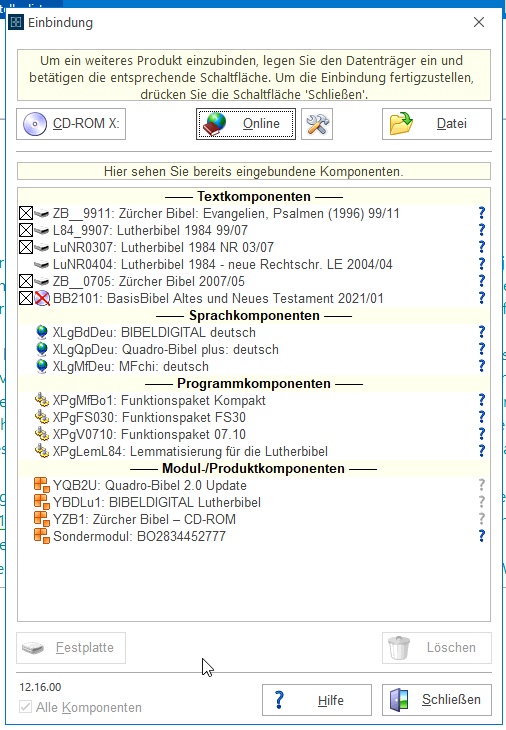This screenshot has width=506, height=730.
Task: Open the tools settings wrench icon
Action: pyautogui.click(x=317, y=124)
